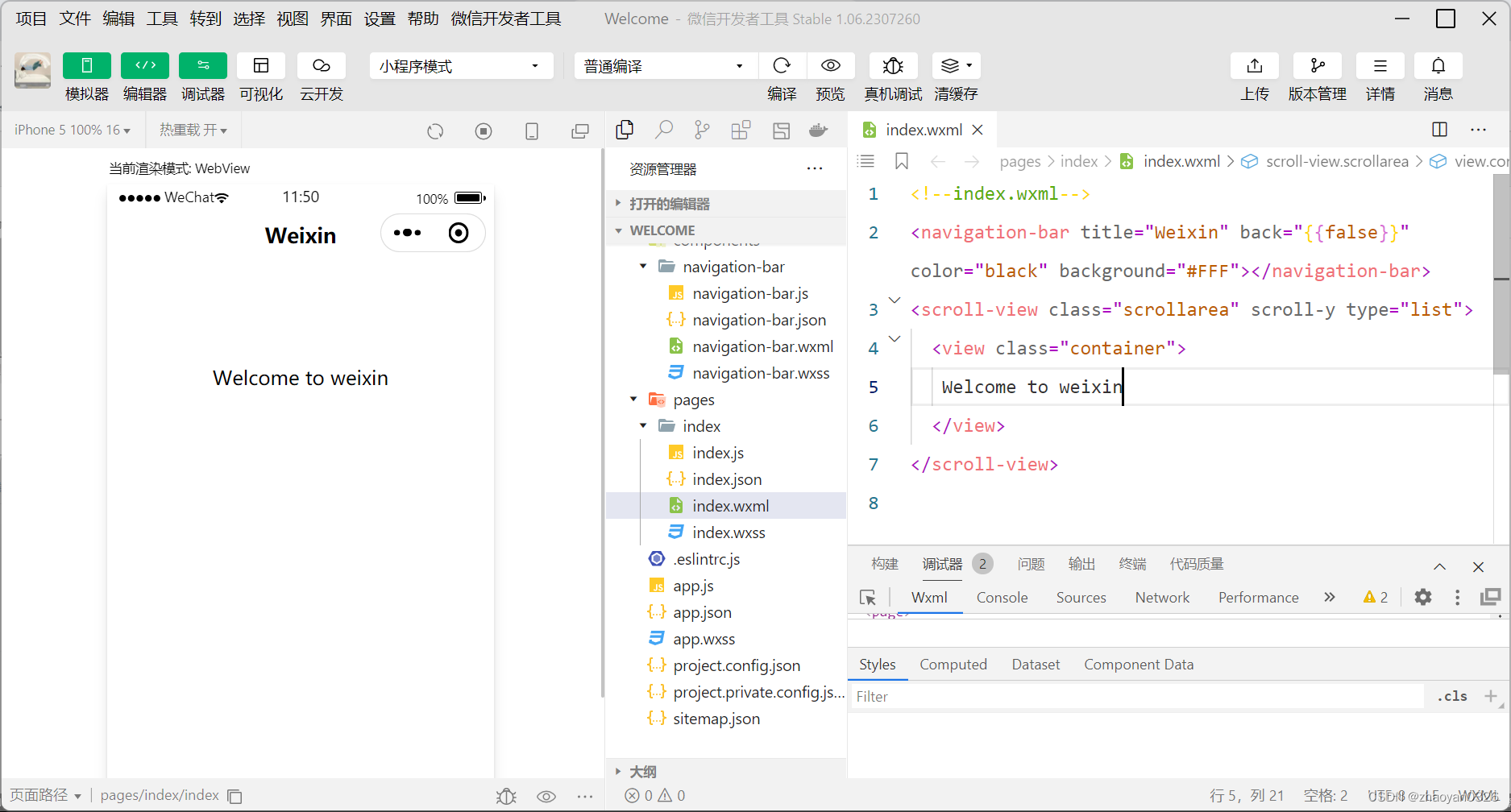Expand the 打开的编辑器 section
Viewport: 1511px width, 812px height.
725,204
